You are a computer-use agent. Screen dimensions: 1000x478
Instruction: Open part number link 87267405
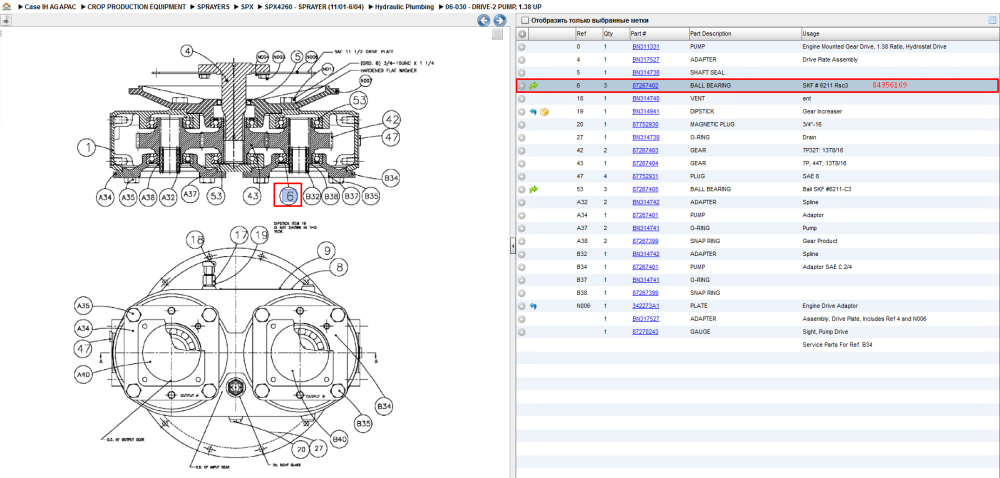[645, 189]
